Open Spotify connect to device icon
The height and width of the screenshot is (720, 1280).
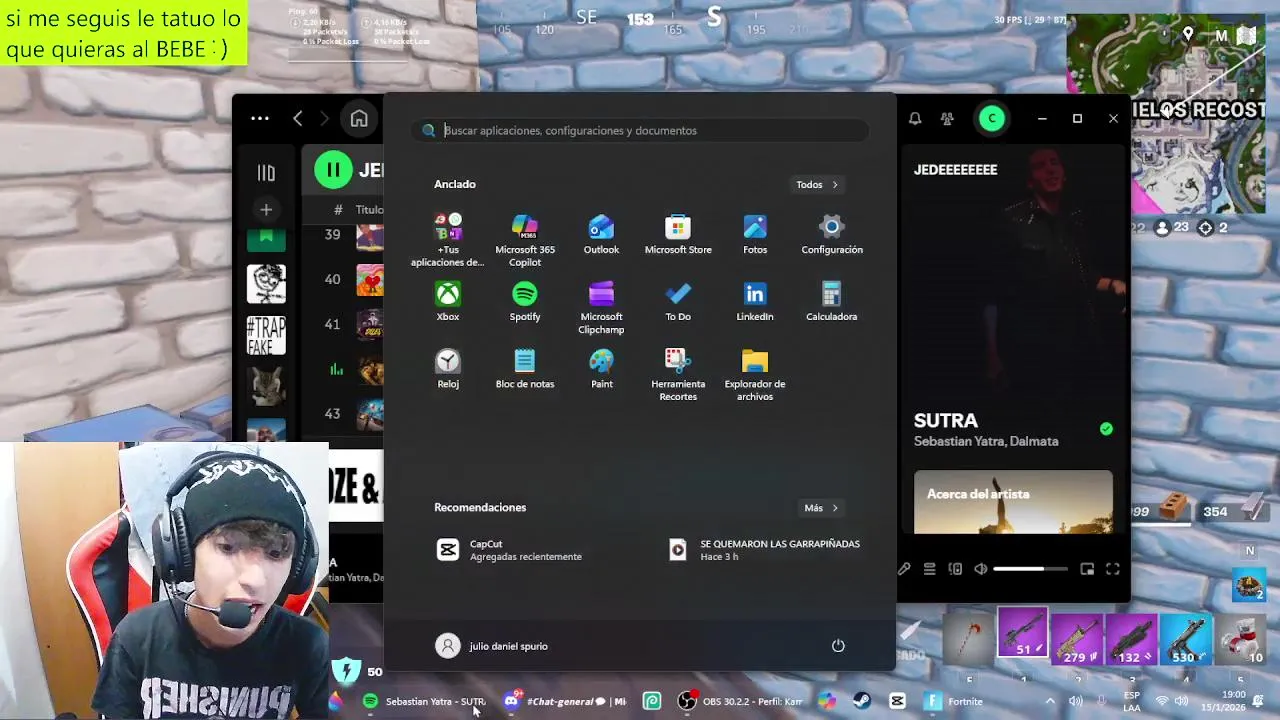pyautogui.click(x=955, y=569)
